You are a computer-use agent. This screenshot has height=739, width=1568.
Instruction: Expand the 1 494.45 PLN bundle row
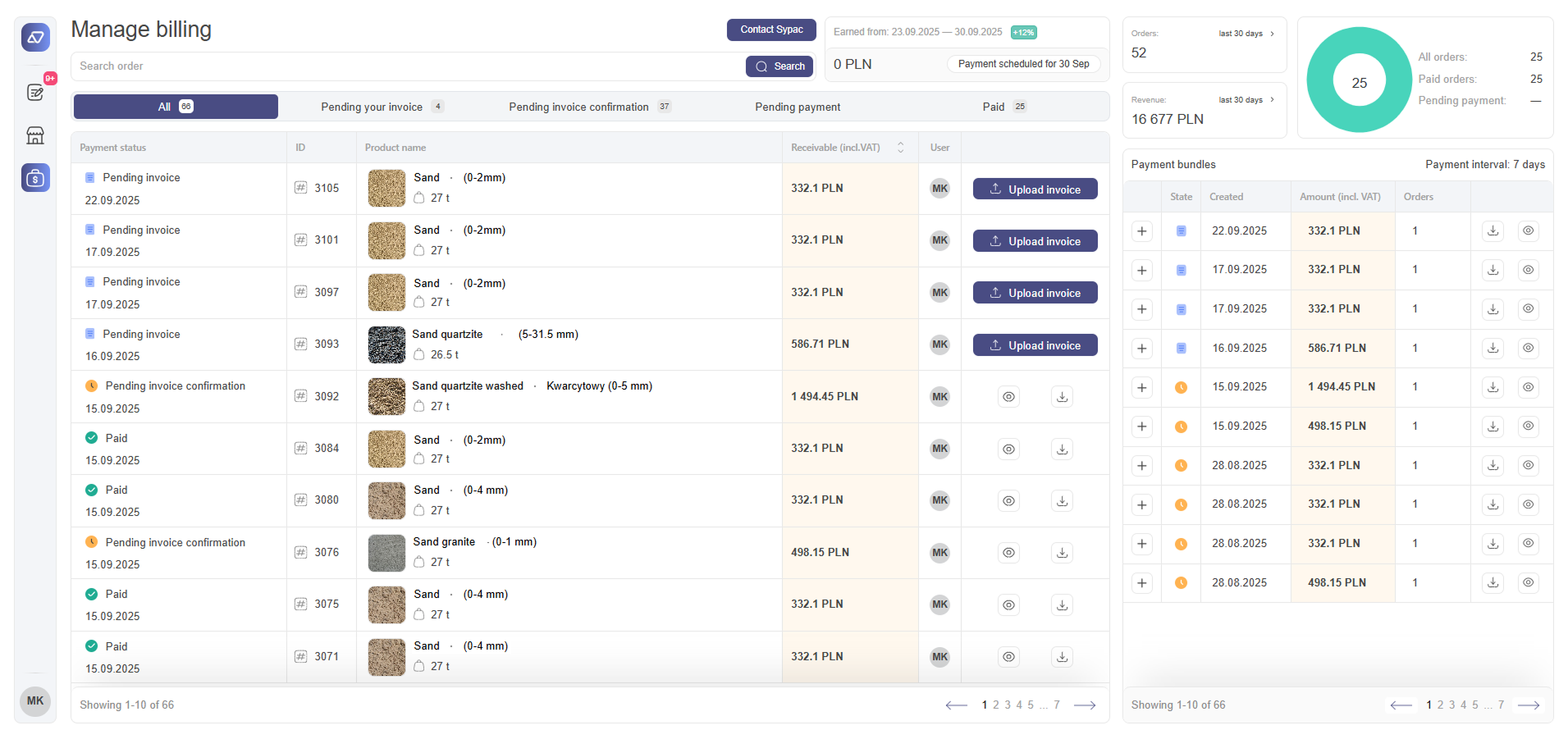click(x=1141, y=387)
